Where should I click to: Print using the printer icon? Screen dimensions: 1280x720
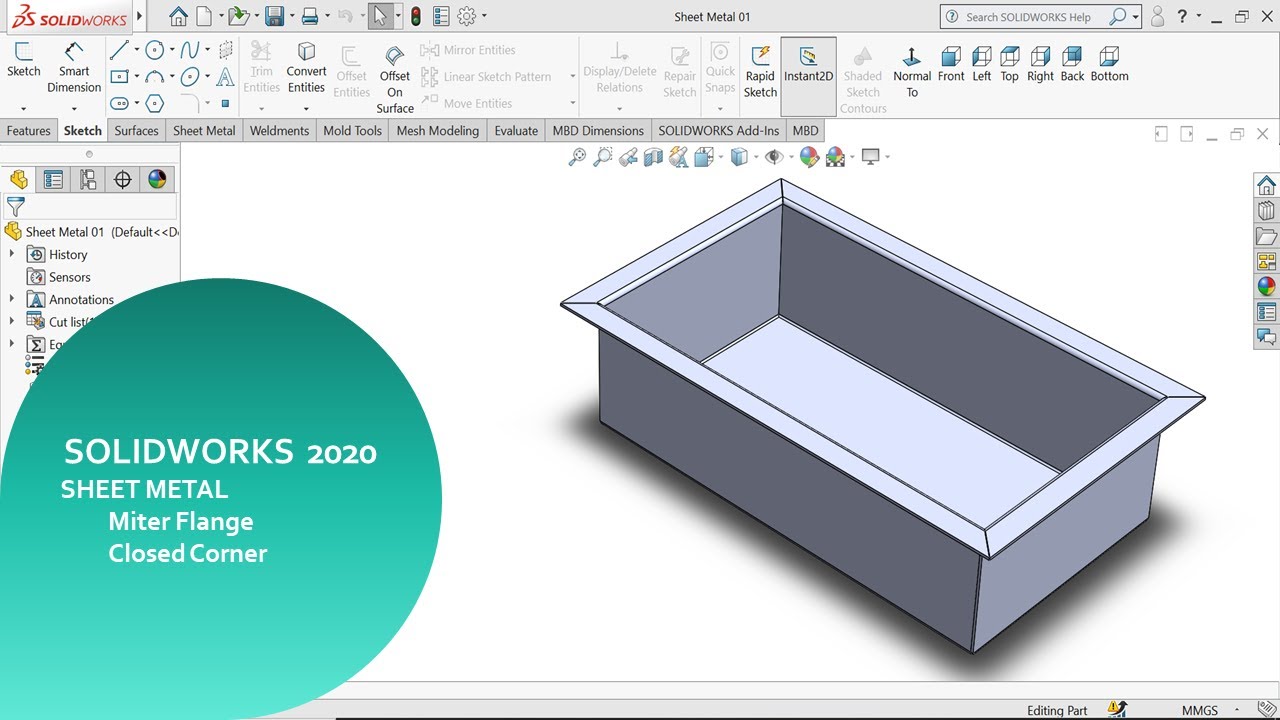(310, 16)
